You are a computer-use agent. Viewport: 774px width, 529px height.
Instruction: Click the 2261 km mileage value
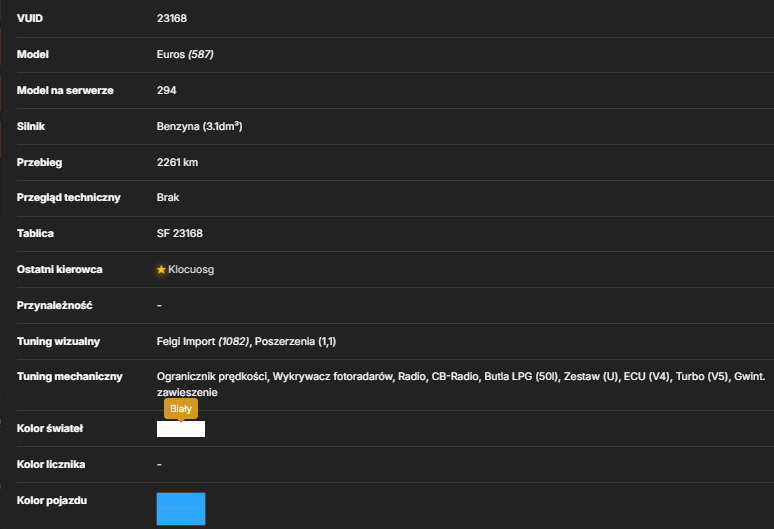[177, 162]
